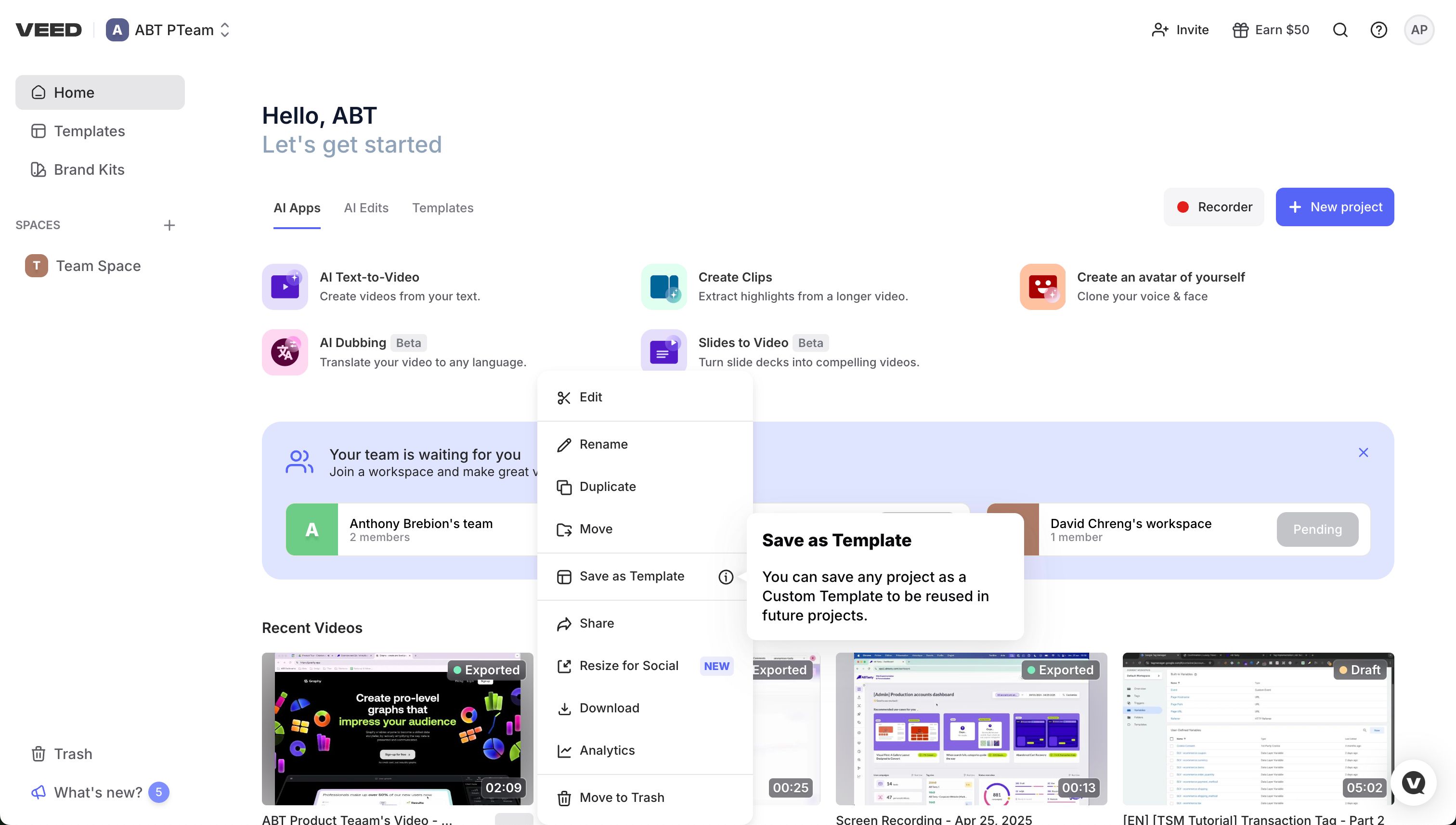Dismiss the team waiting banner
Viewport: 1456px width, 825px height.
click(x=1363, y=453)
